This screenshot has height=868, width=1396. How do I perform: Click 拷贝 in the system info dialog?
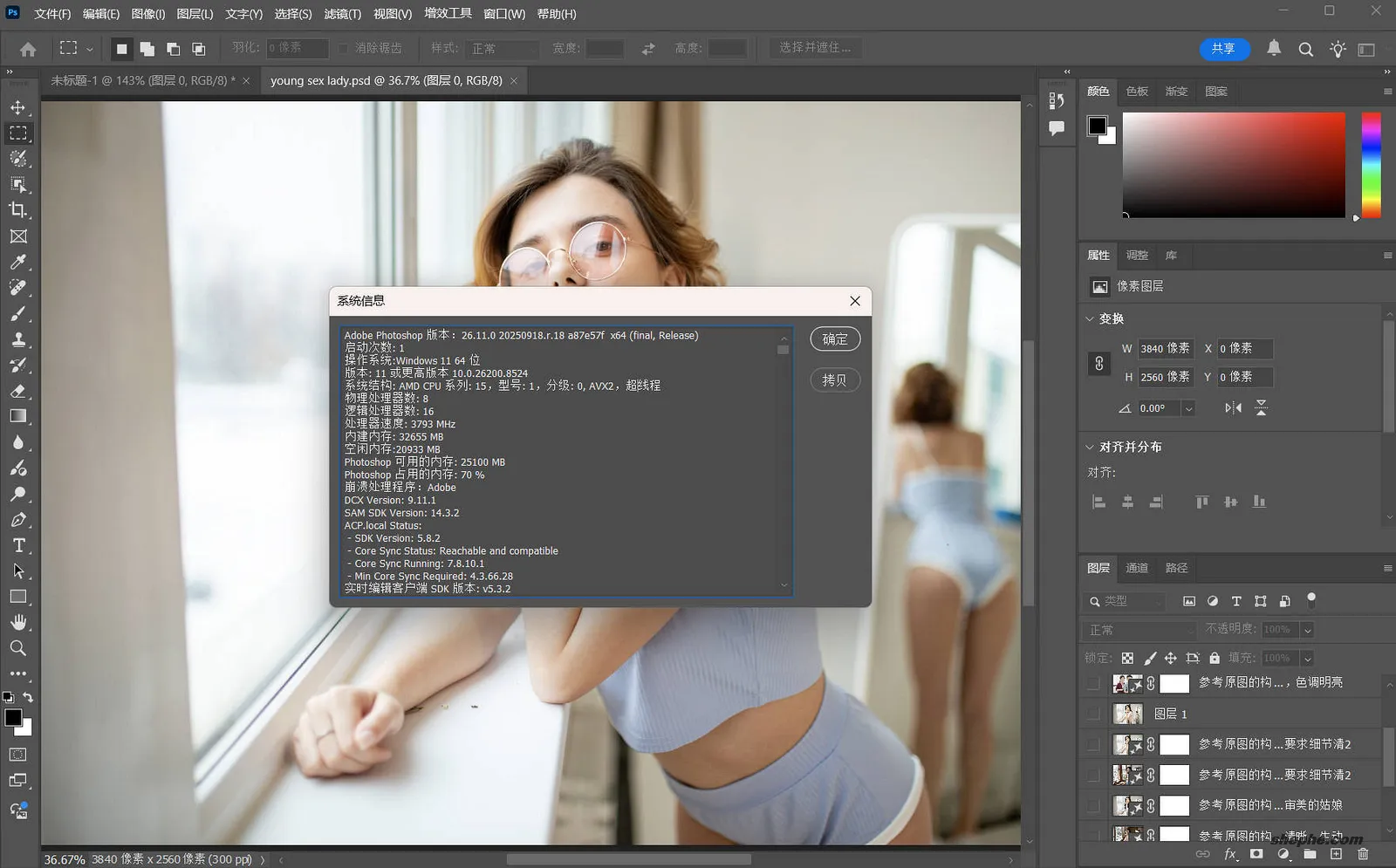pyautogui.click(x=835, y=380)
